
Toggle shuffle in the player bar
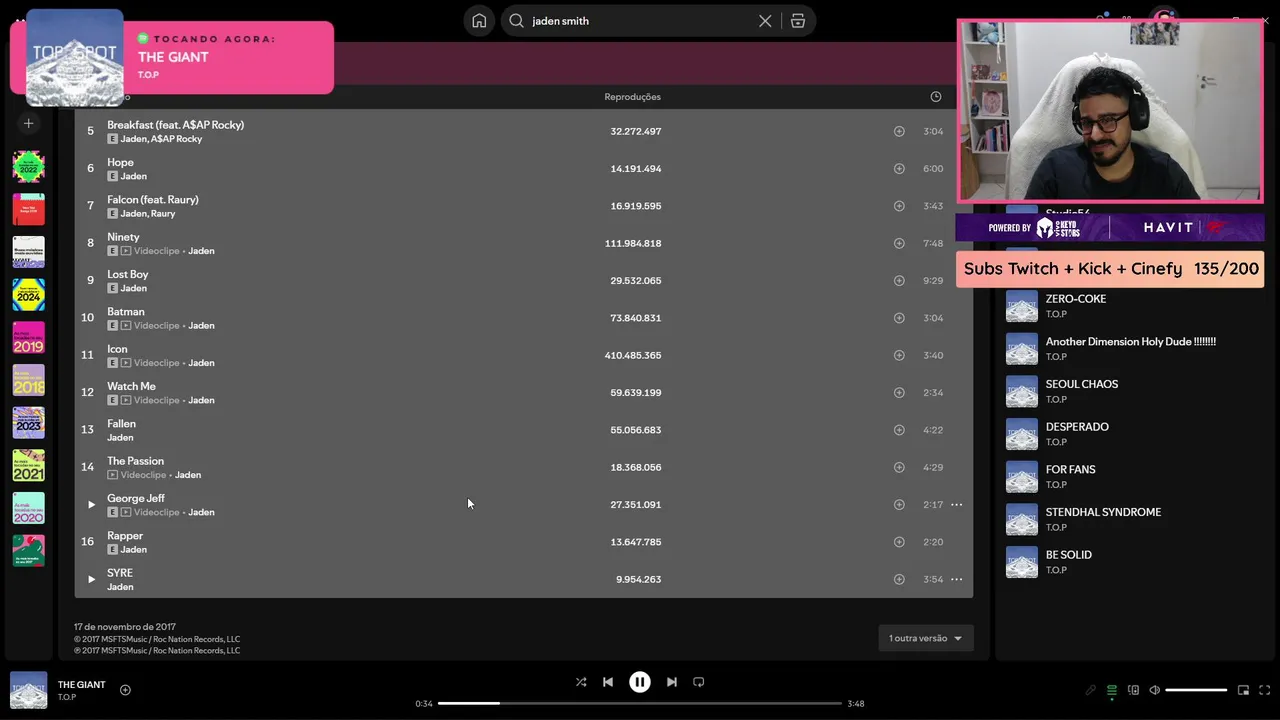click(x=581, y=682)
